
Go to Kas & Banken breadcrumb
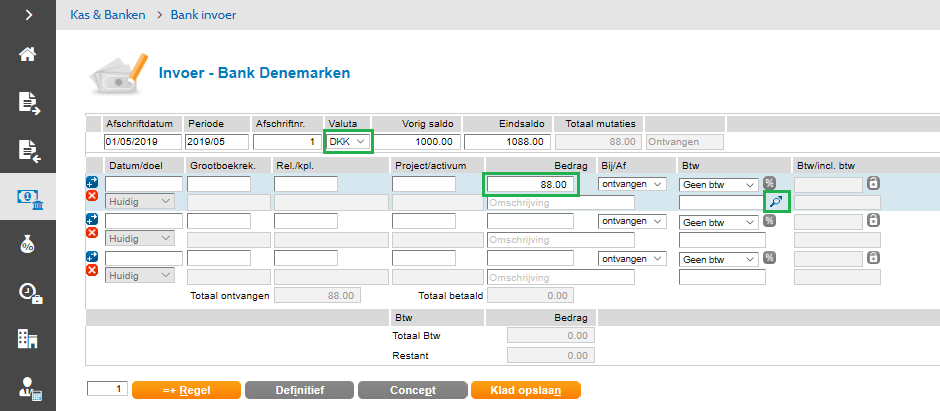pyautogui.click(x=107, y=15)
